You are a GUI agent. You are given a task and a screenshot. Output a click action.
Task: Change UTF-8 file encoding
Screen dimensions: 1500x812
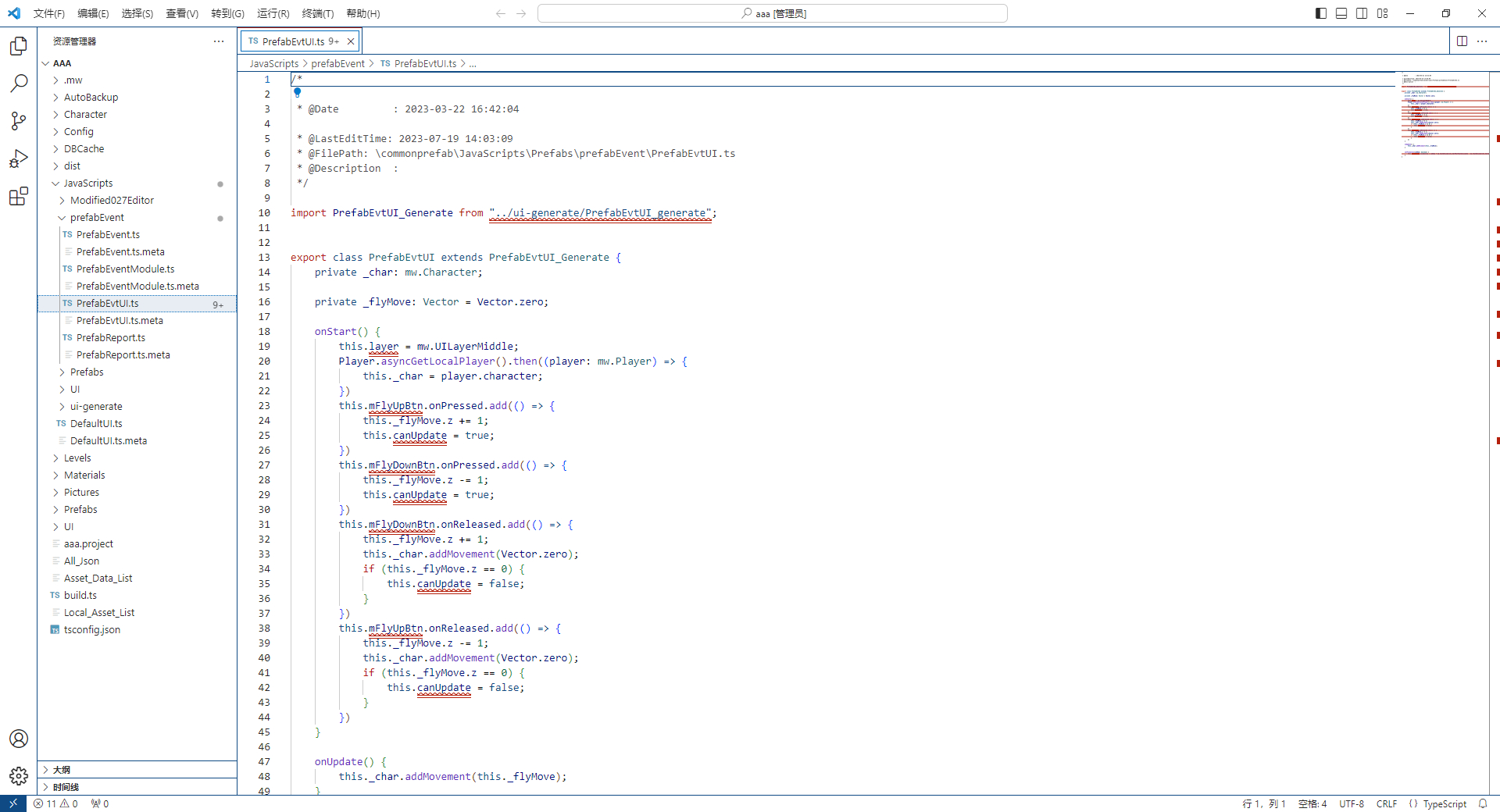[x=1352, y=803]
